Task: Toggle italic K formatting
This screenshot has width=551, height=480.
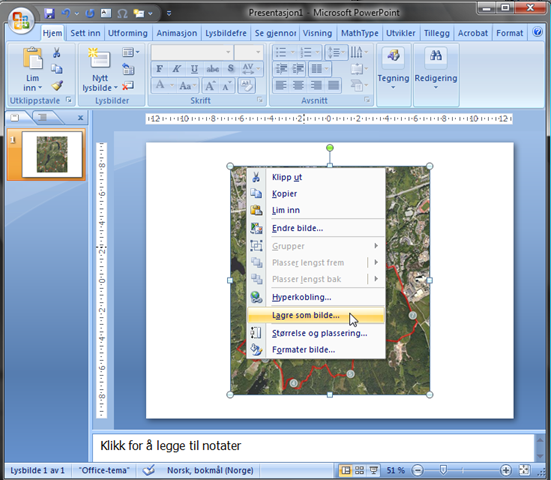Action: click(x=177, y=69)
